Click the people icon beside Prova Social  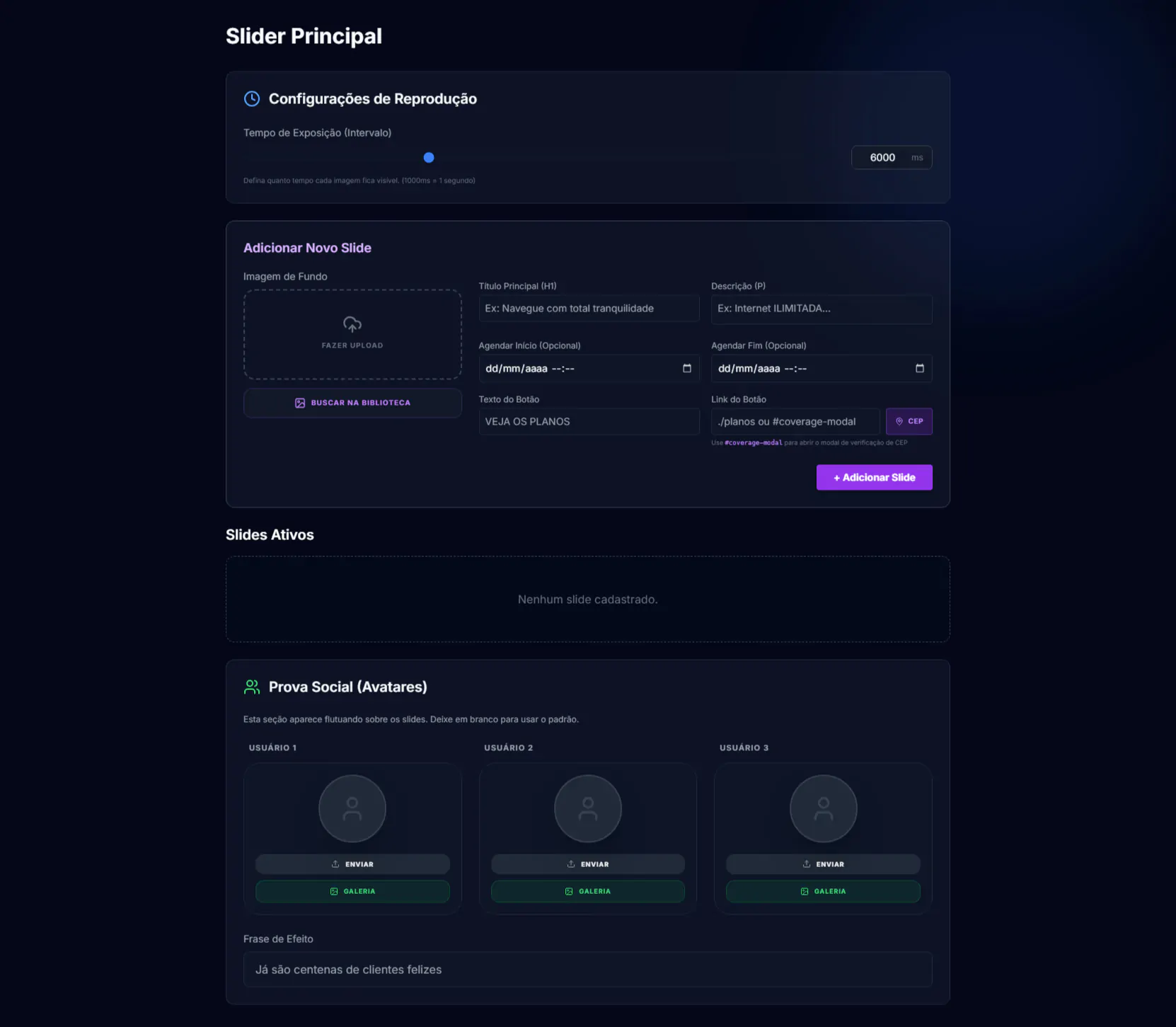(x=252, y=687)
